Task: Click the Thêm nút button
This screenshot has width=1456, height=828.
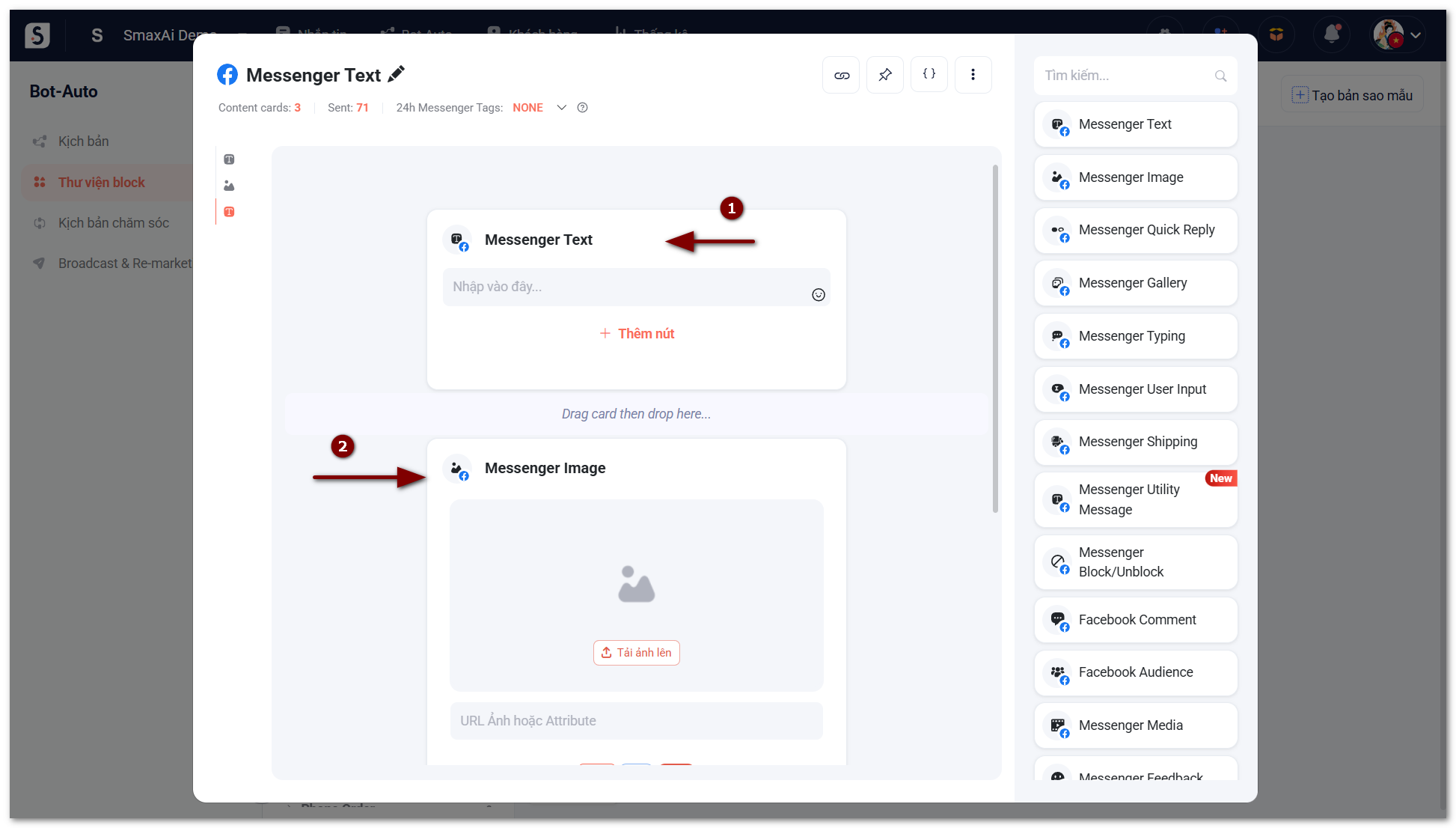Action: click(x=637, y=334)
